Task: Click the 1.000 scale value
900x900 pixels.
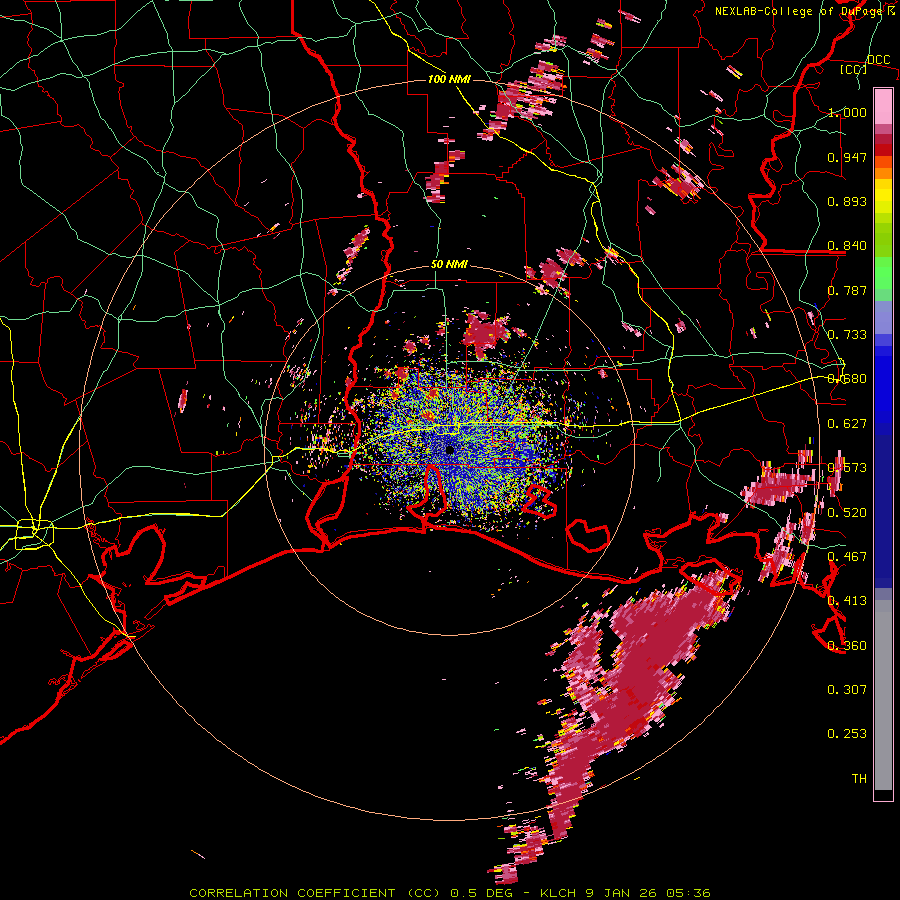Action: (x=847, y=112)
